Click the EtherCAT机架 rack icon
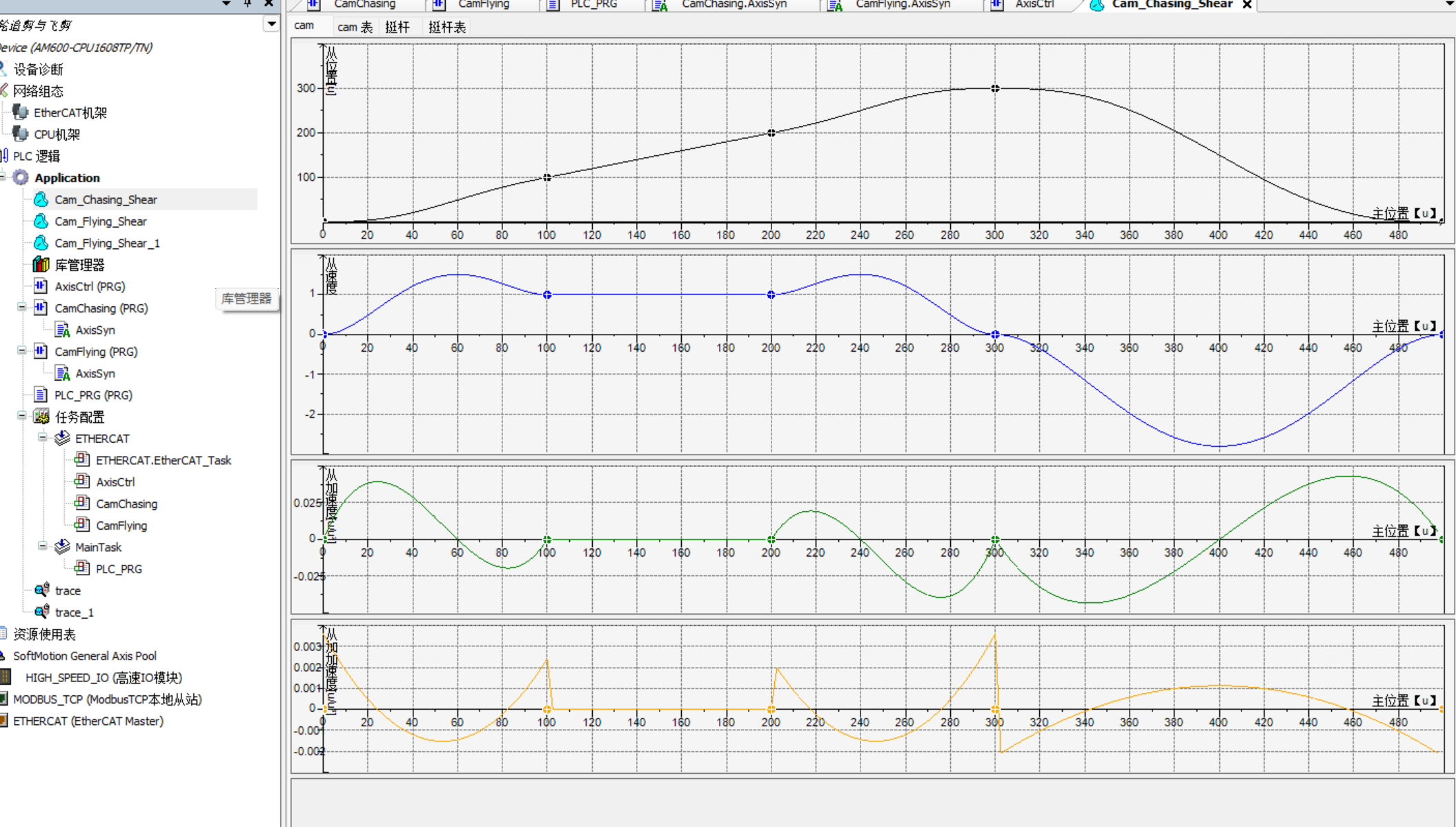Image resolution: width=1456 pixels, height=827 pixels. coord(21,112)
